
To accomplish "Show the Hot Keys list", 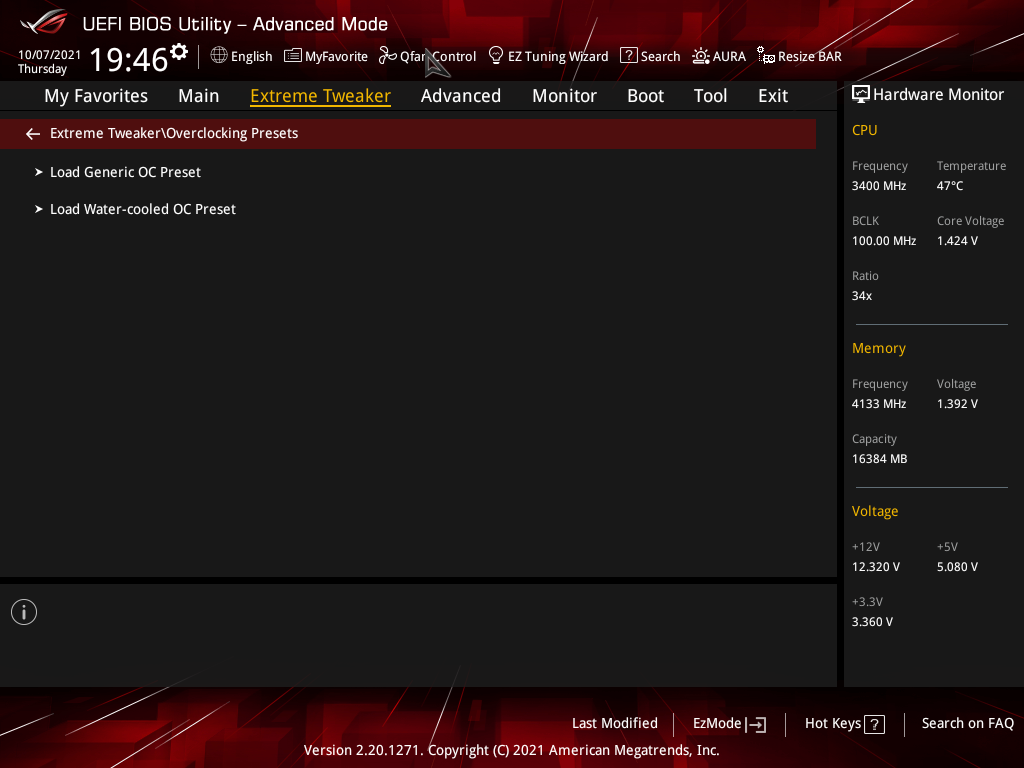I will point(844,724).
